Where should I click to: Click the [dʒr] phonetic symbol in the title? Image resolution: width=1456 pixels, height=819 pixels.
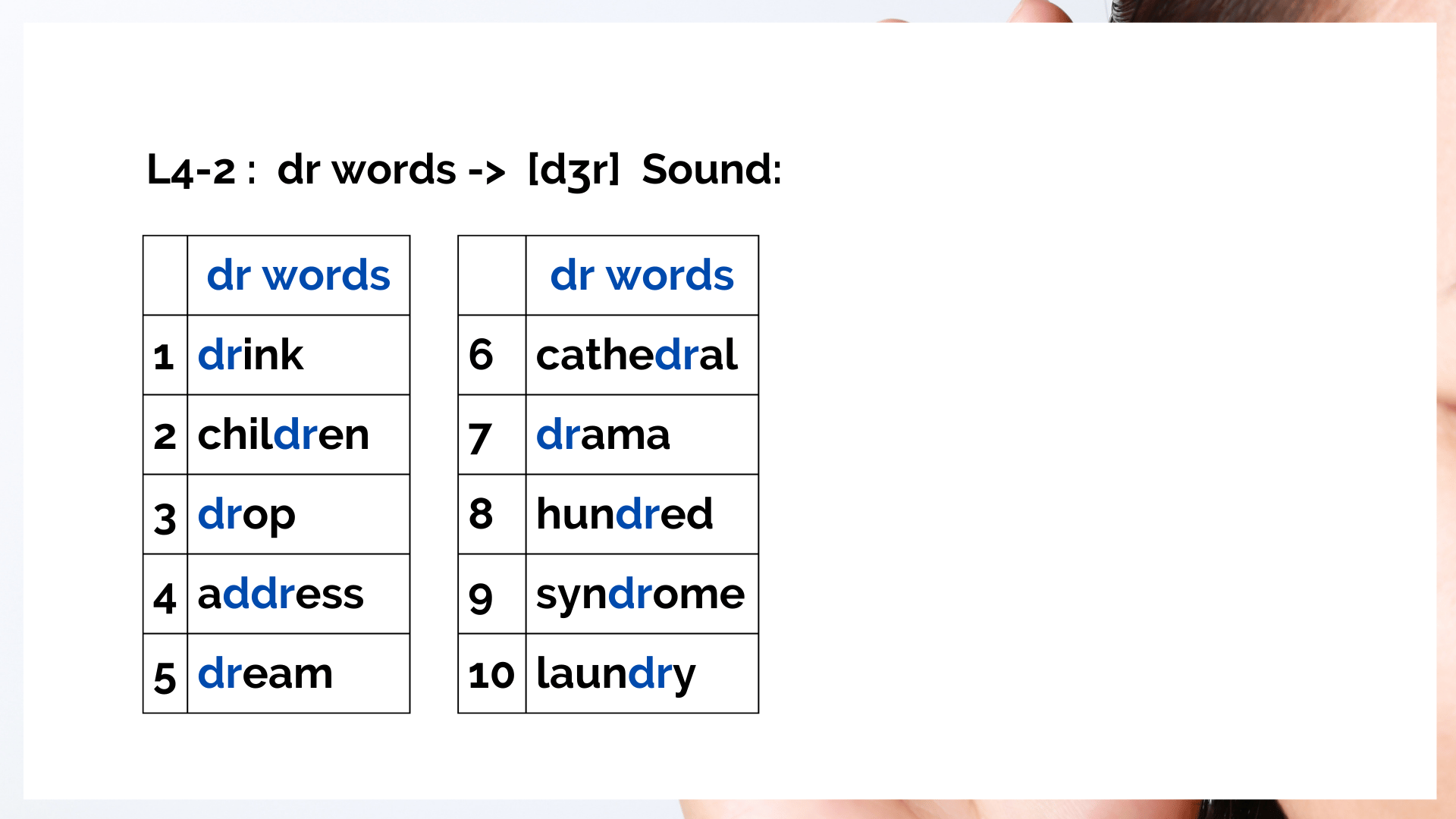(574, 170)
